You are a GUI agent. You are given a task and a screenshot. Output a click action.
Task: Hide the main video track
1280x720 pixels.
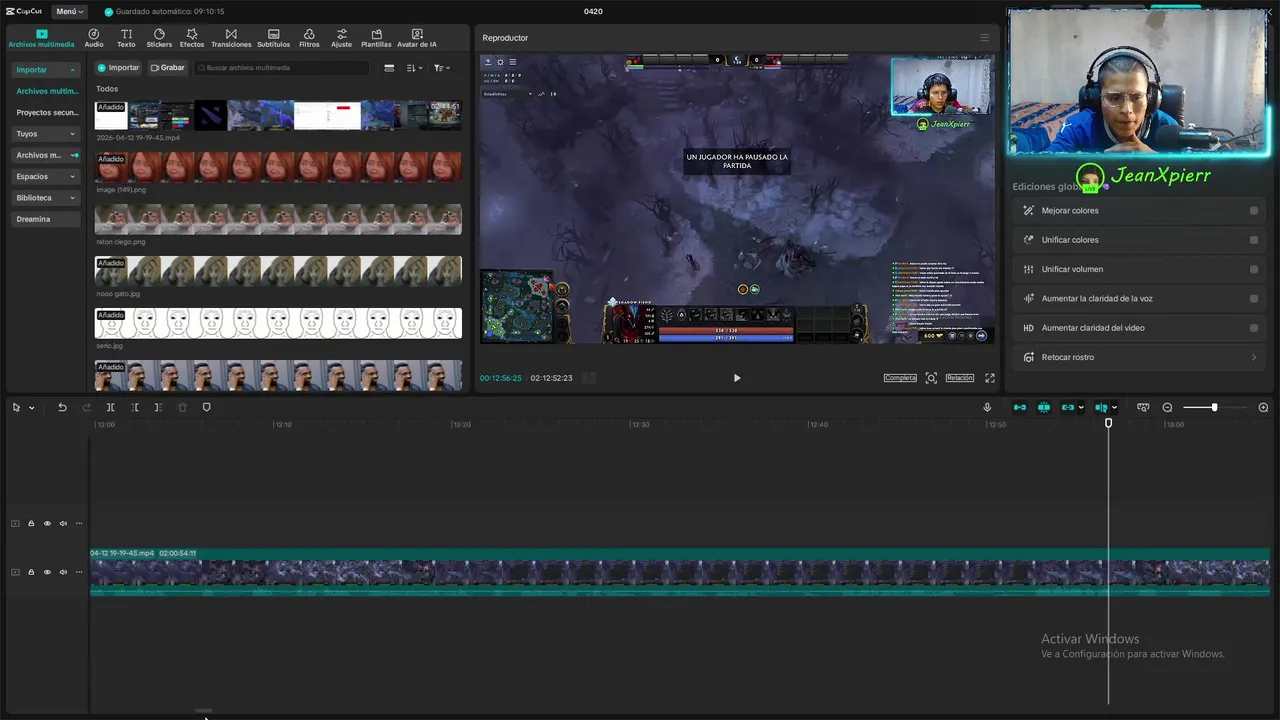point(47,572)
